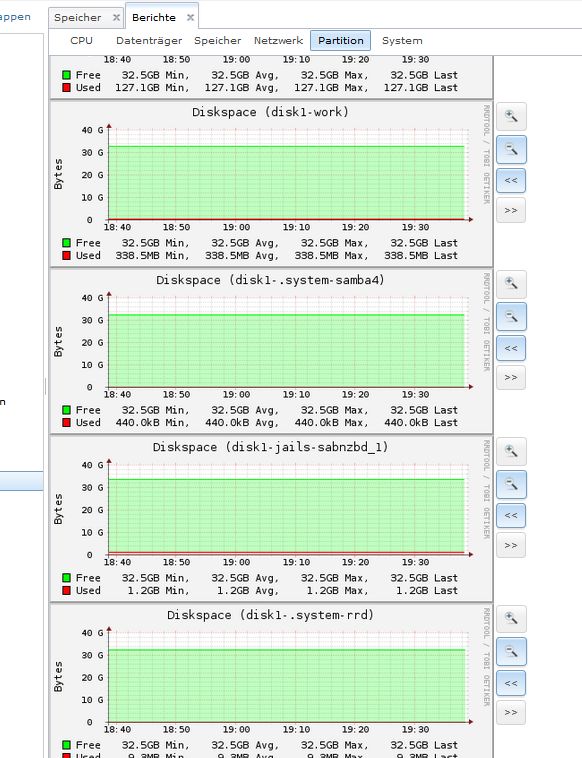Screen dimensions: 582x758
Task: Click the green Free swatch in sabnzbd_1 legend
Action: click(x=67, y=578)
